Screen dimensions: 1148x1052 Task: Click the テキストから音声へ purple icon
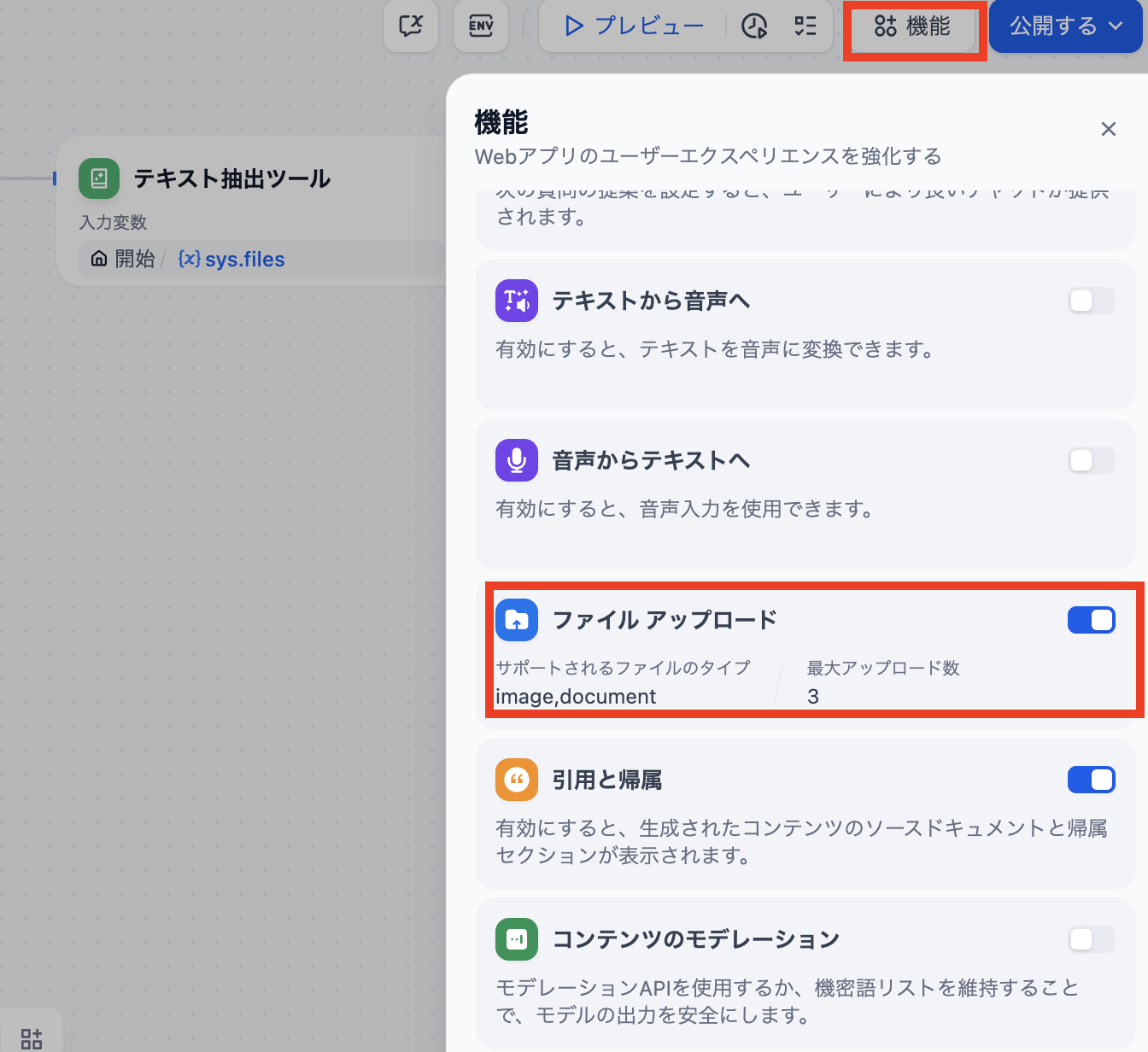(x=517, y=301)
